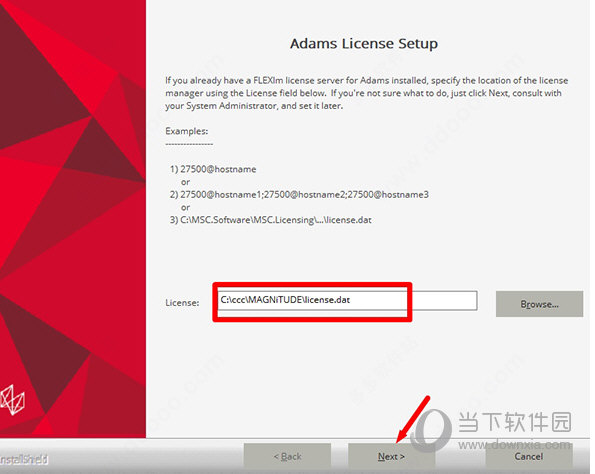595x474 pixels.
Task: Click the 'License:' field label
Action: click(x=182, y=303)
